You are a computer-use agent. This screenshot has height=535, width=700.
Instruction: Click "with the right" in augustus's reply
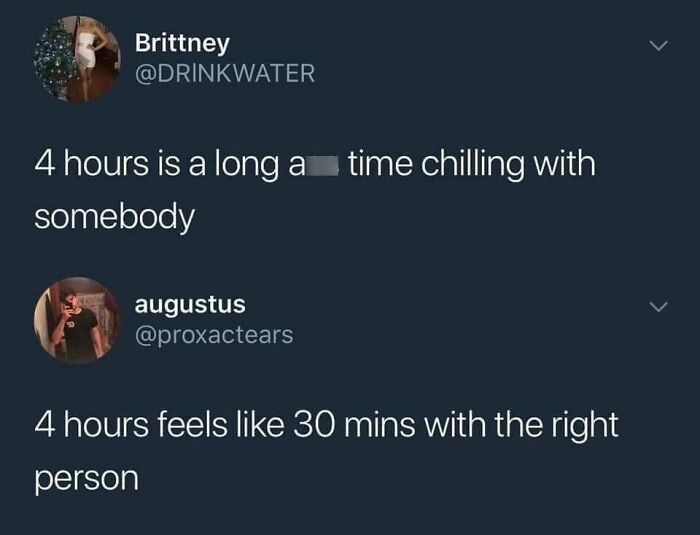(x=521, y=426)
